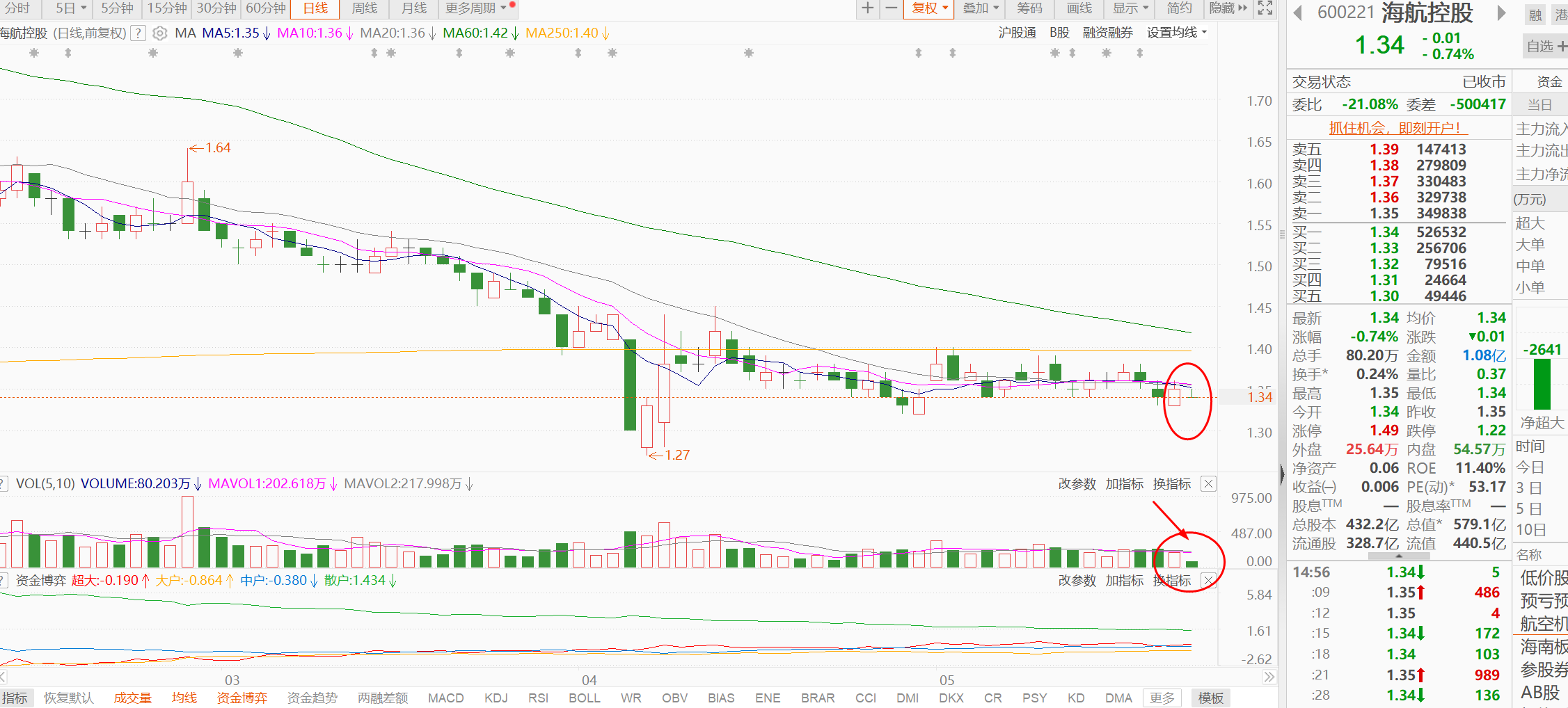Click the 恢复默认 restore defaults button
The height and width of the screenshot is (708, 1568).
point(68,698)
